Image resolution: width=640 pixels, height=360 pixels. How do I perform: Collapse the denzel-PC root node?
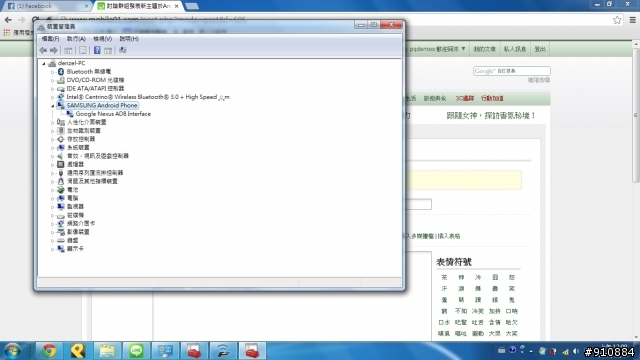pyautogui.click(x=44, y=63)
